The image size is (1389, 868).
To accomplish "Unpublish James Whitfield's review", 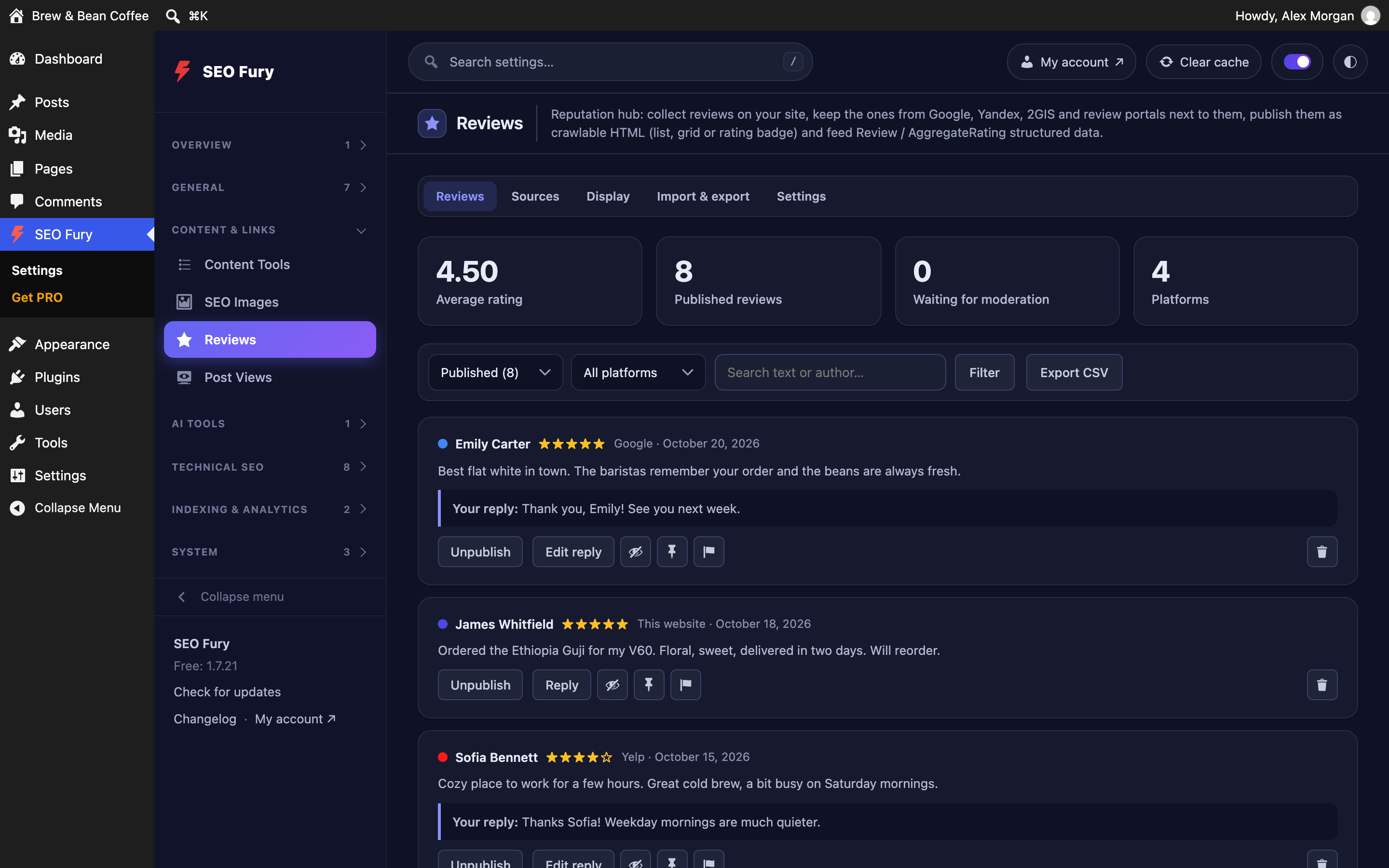I will coord(480,685).
